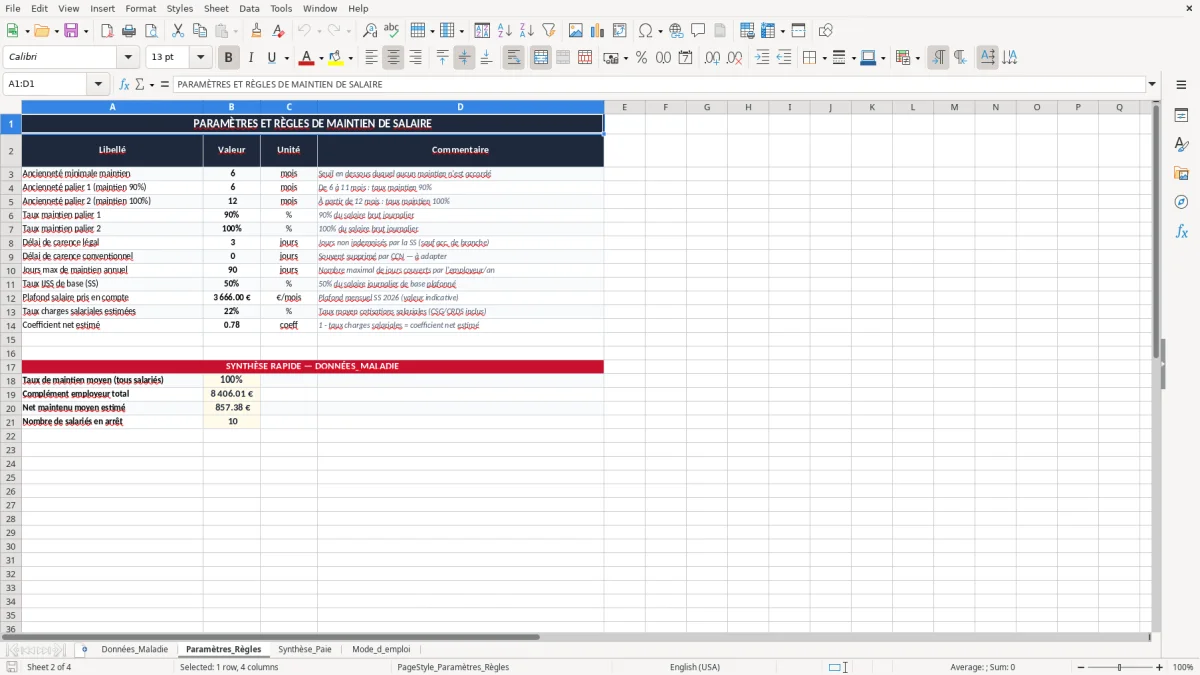Open the Background Color dropdown arrow
Image resolution: width=1200 pixels, height=675 pixels.
click(x=351, y=58)
